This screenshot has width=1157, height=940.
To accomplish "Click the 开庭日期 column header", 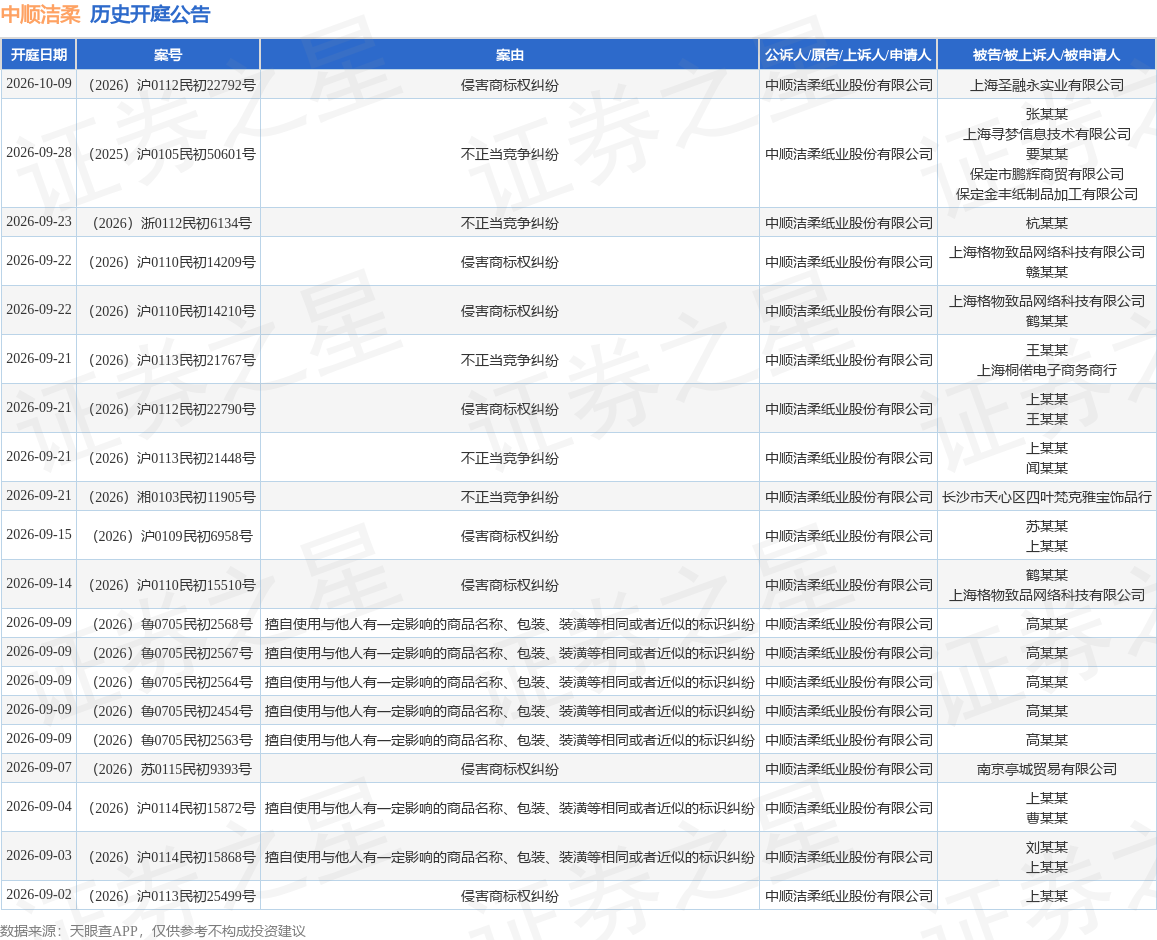I will [38, 55].
